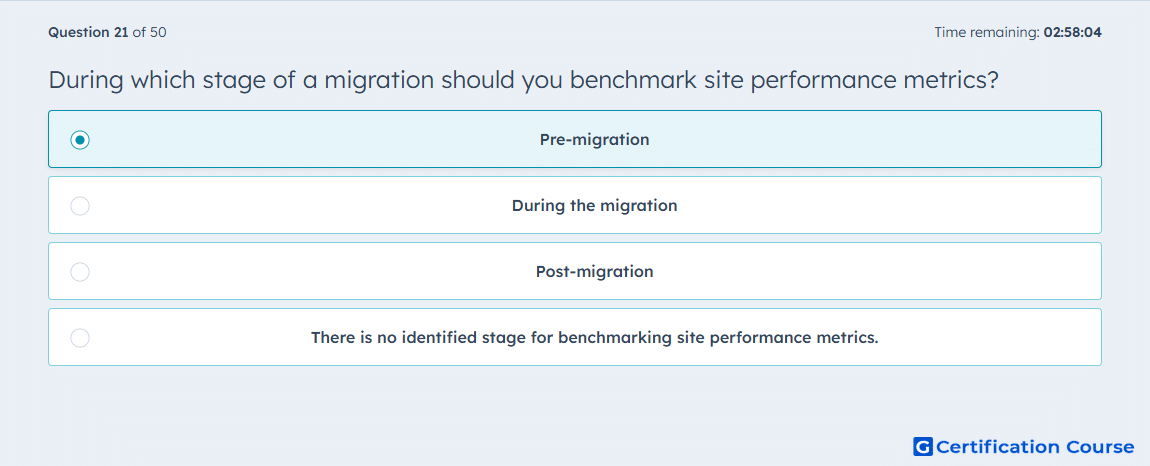The width and height of the screenshot is (1150, 466).
Task: Click the Pre-migration answer text
Action: coord(594,139)
